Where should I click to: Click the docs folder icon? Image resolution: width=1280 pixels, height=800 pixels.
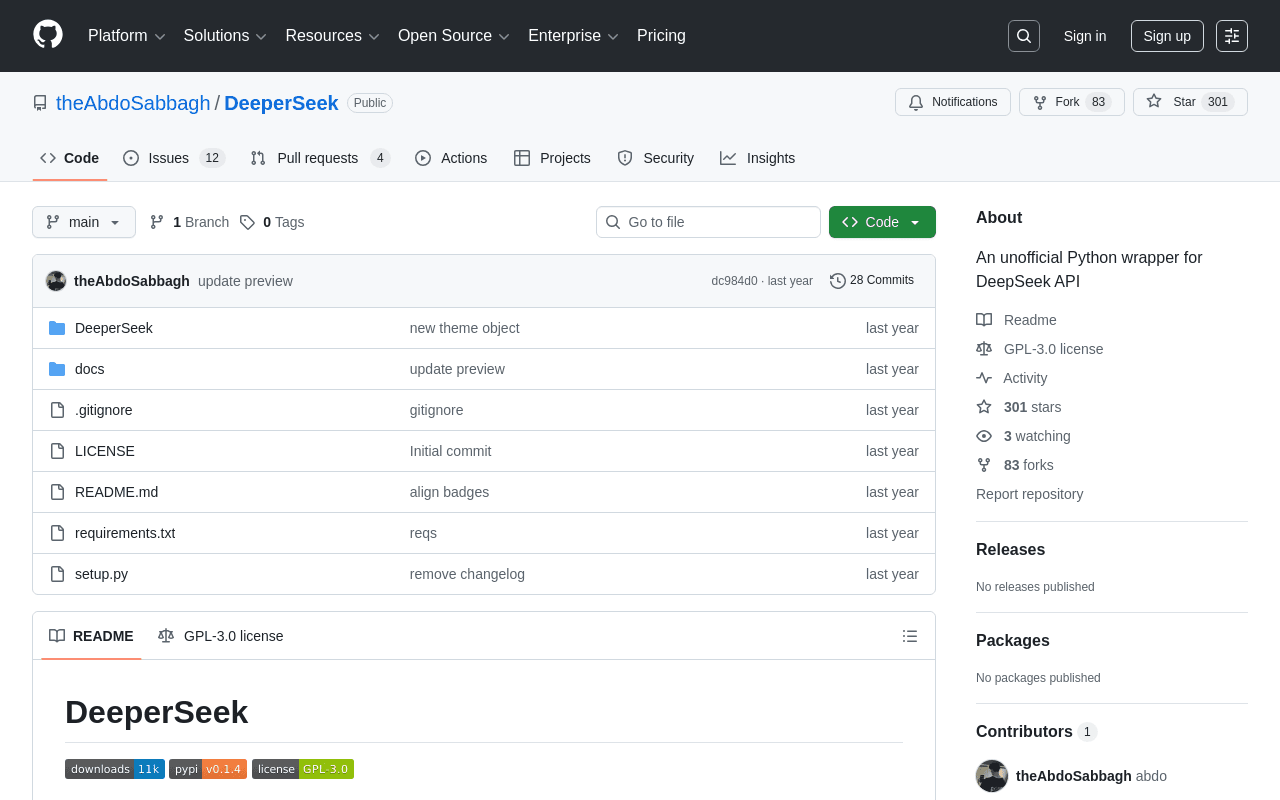coord(57,369)
